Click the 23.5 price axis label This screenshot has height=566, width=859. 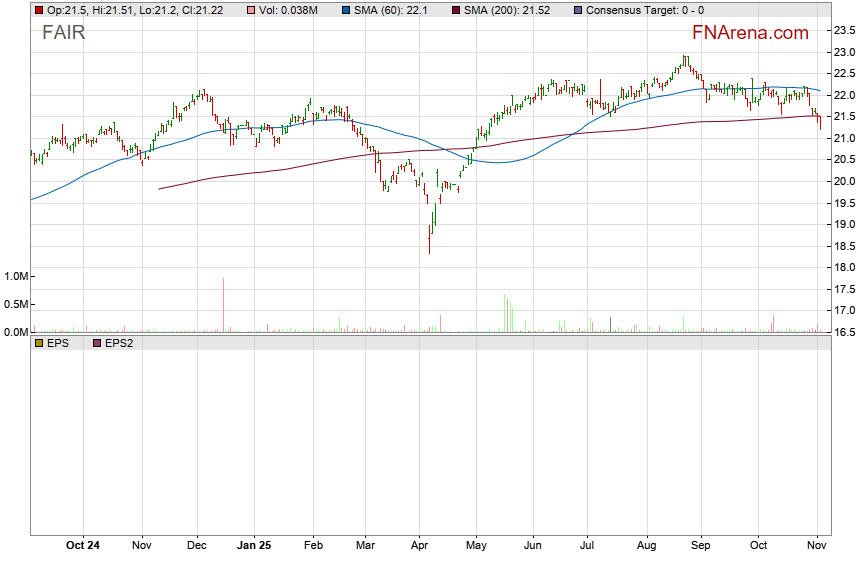click(x=844, y=30)
